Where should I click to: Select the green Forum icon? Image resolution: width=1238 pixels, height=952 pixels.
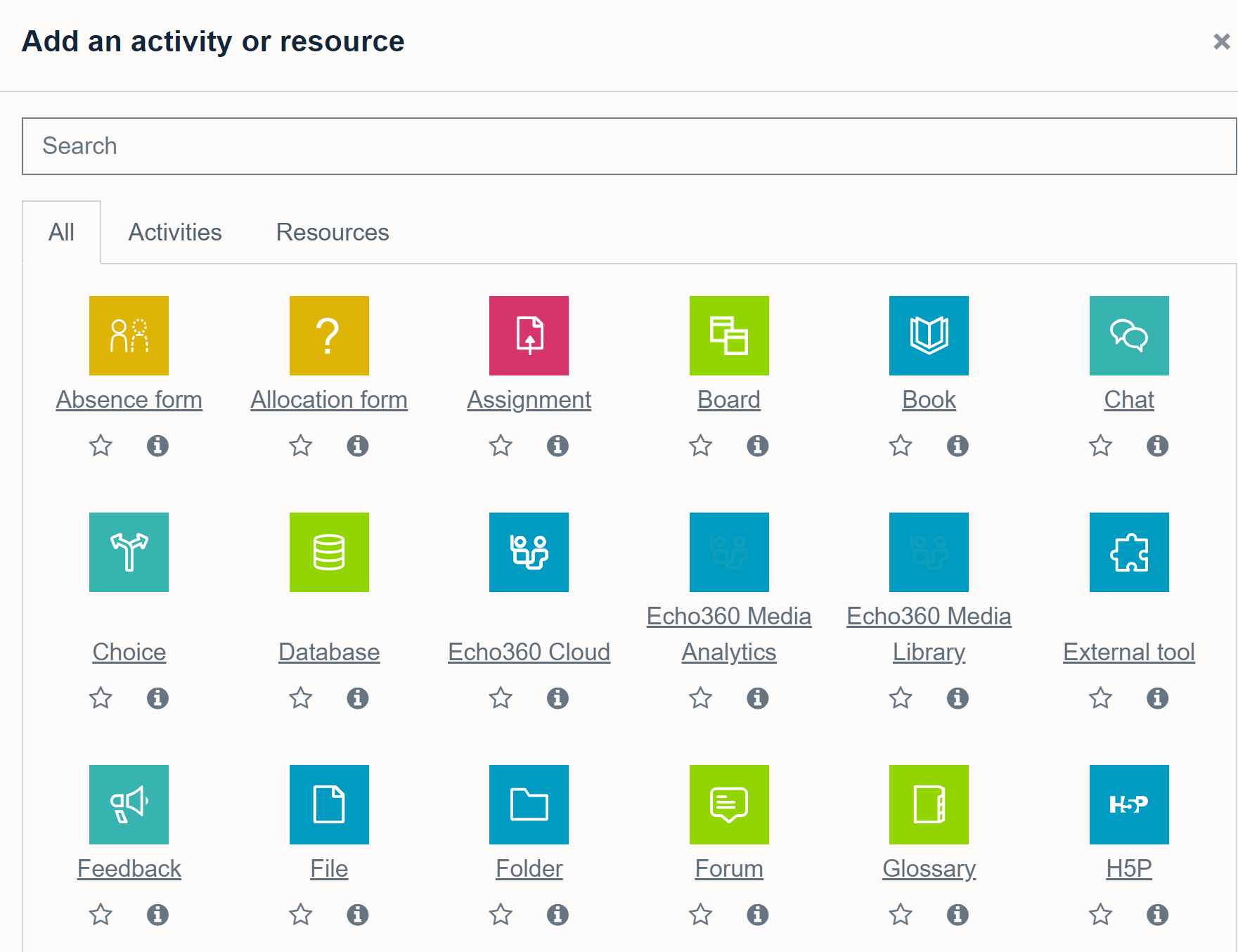pyautogui.click(x=729, y=804)
